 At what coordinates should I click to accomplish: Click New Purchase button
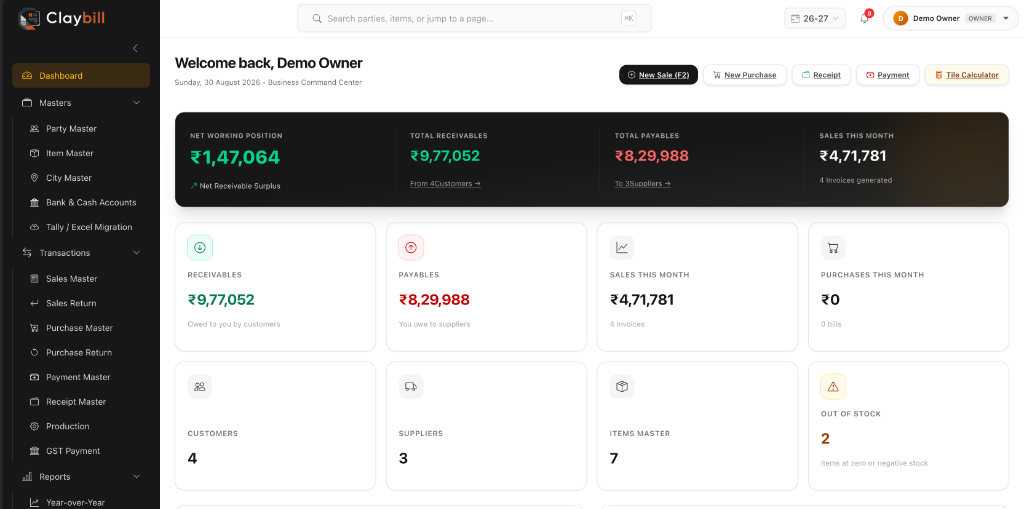(744, 75)
